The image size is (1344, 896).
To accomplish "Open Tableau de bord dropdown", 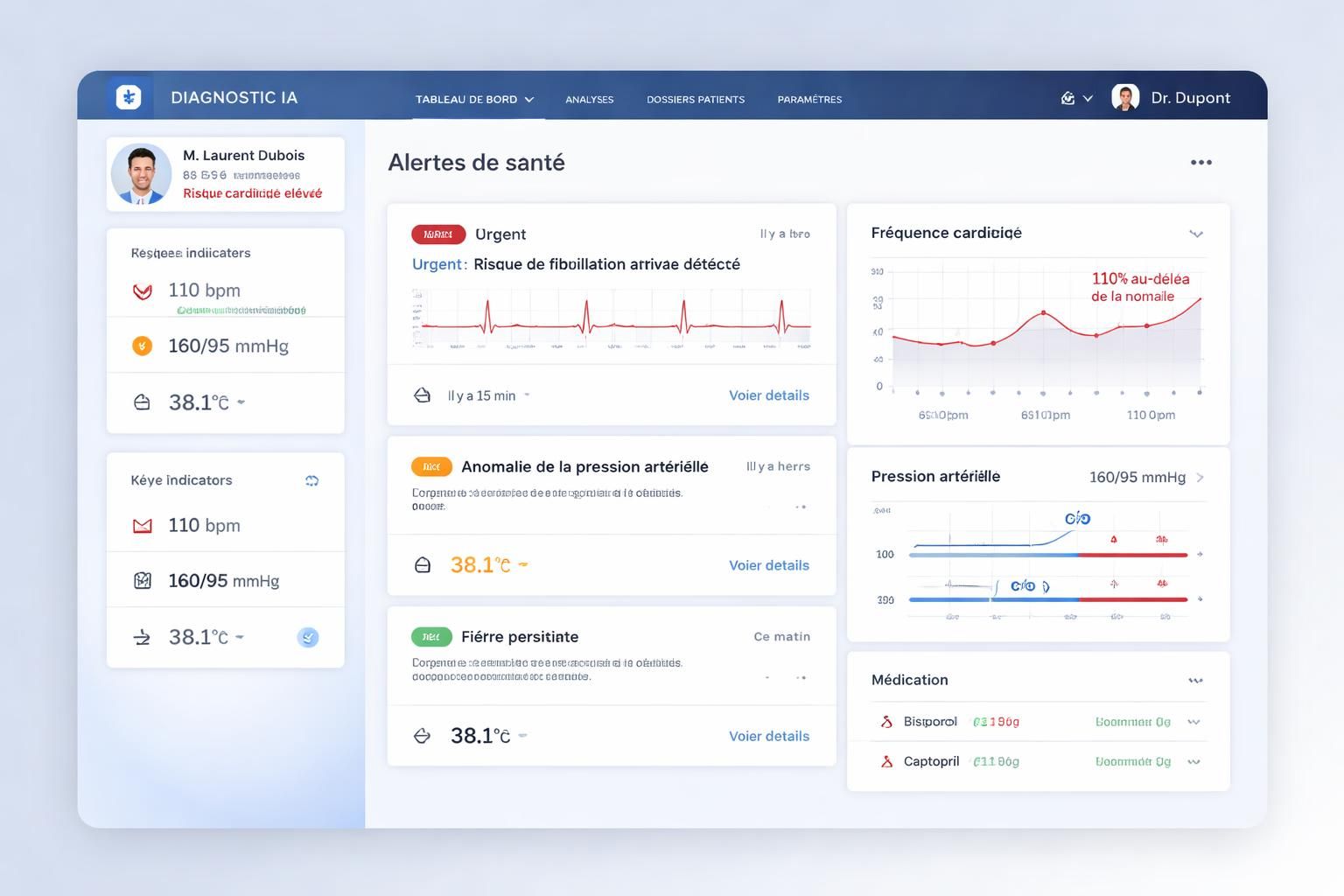I will (474, 99).
